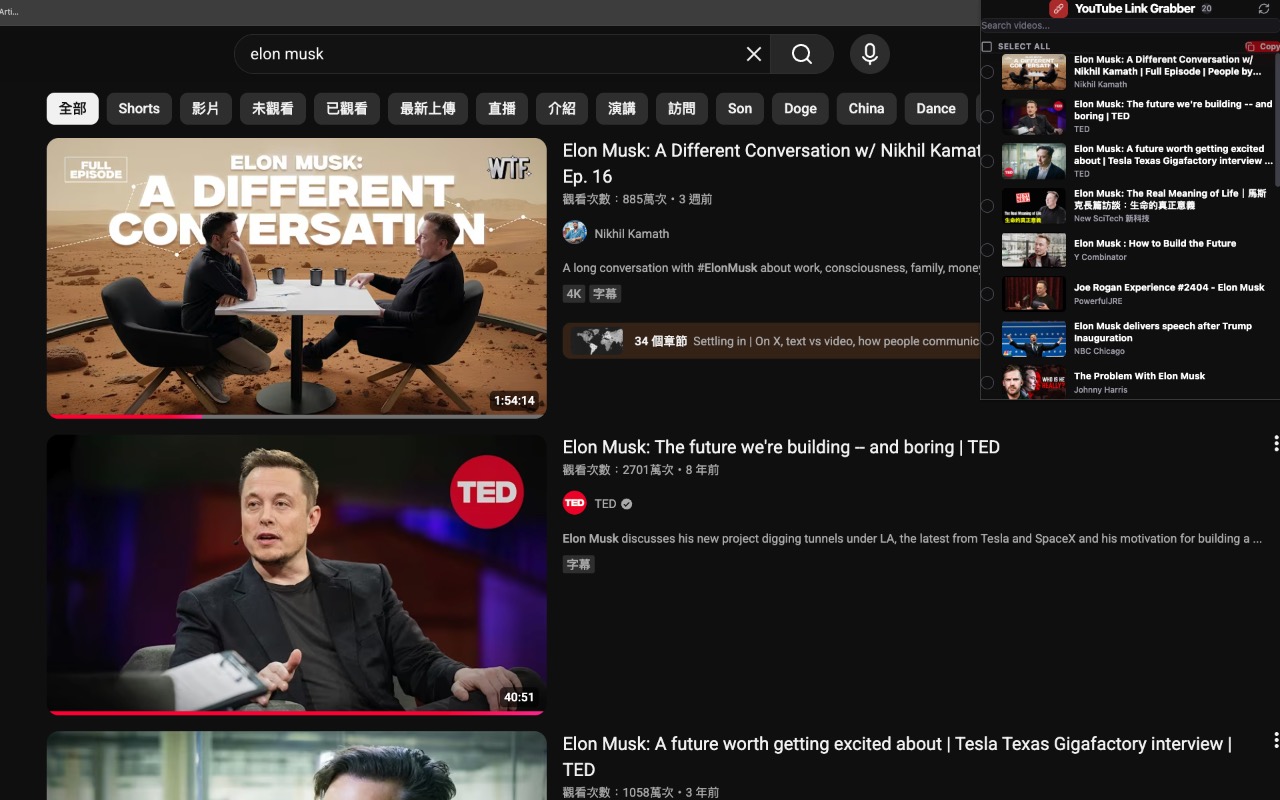The height and width of the screenshot is (800, 1280).
Task: Open the Joe Rogan Experience thumbnail in Link Grabber
Action: [x=1033, y=293]
